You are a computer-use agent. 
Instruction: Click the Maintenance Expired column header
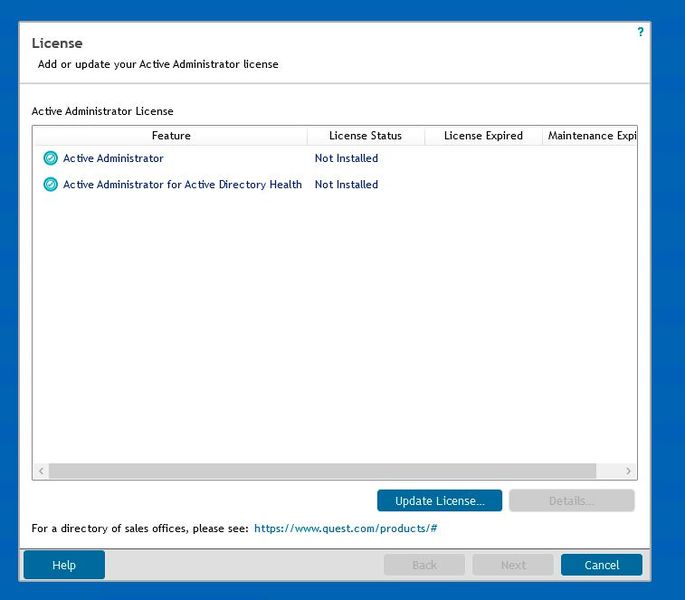(x=589, y=136)
